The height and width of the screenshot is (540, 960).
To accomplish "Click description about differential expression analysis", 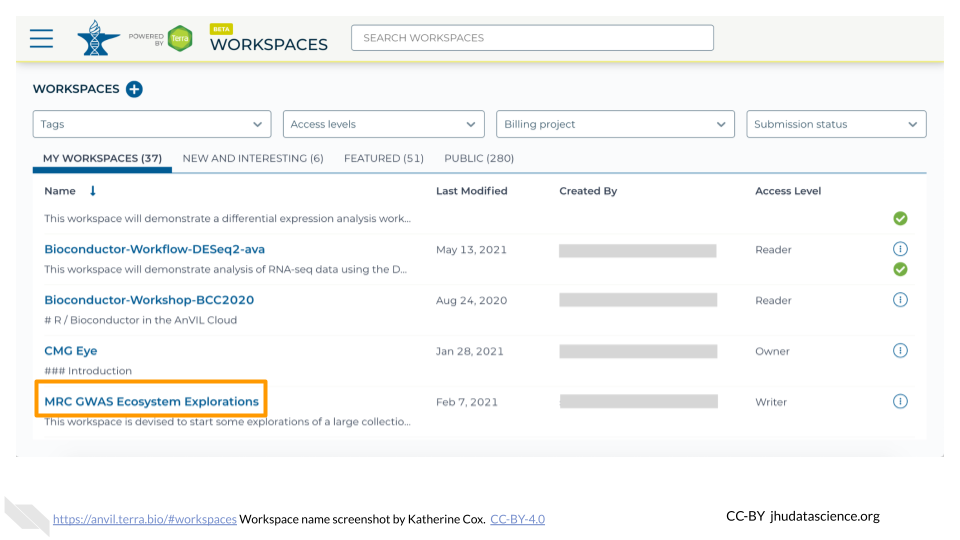I will (x=227, y=219).
